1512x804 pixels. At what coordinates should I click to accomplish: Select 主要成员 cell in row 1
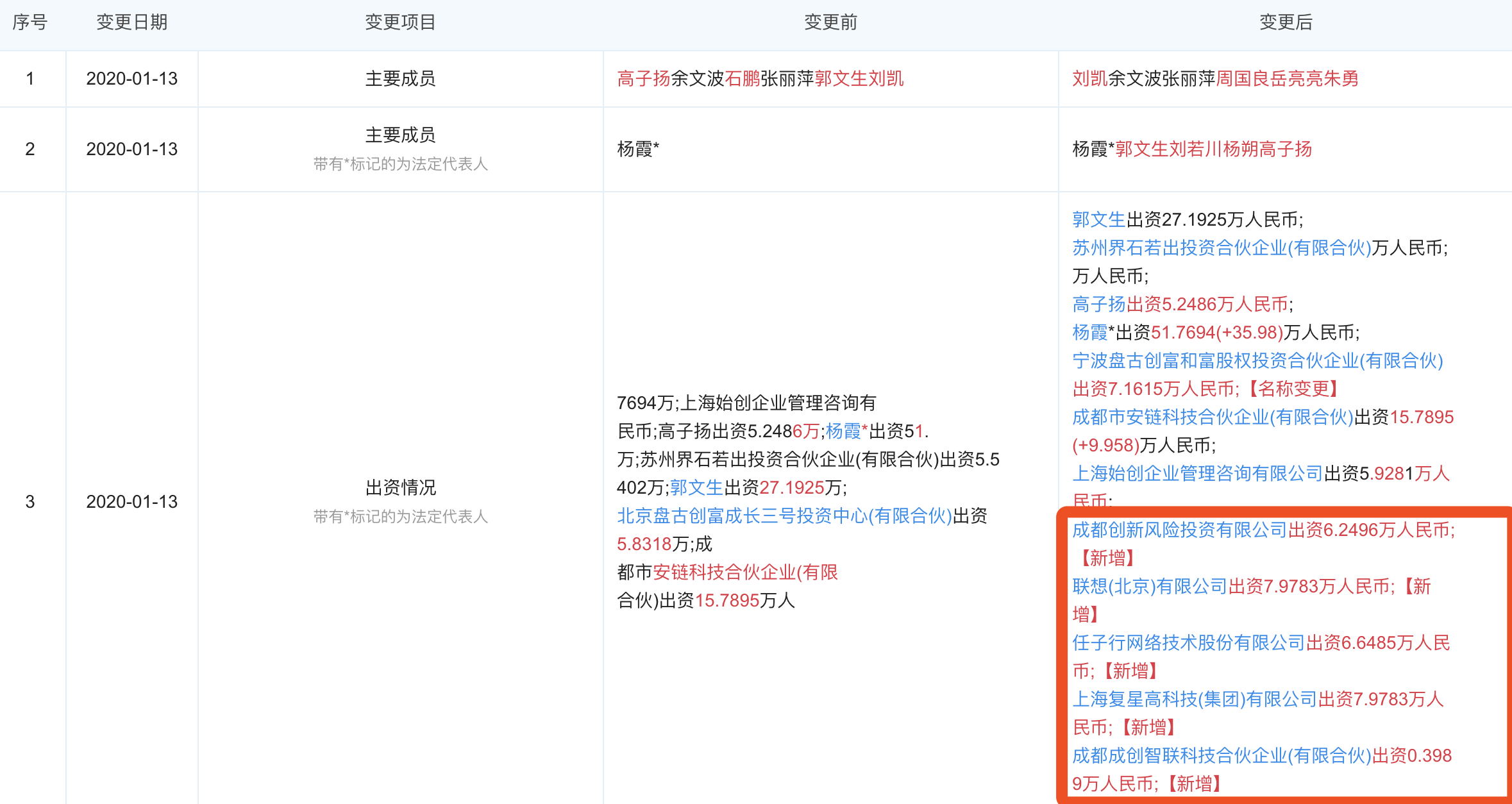tap(401, 79)
